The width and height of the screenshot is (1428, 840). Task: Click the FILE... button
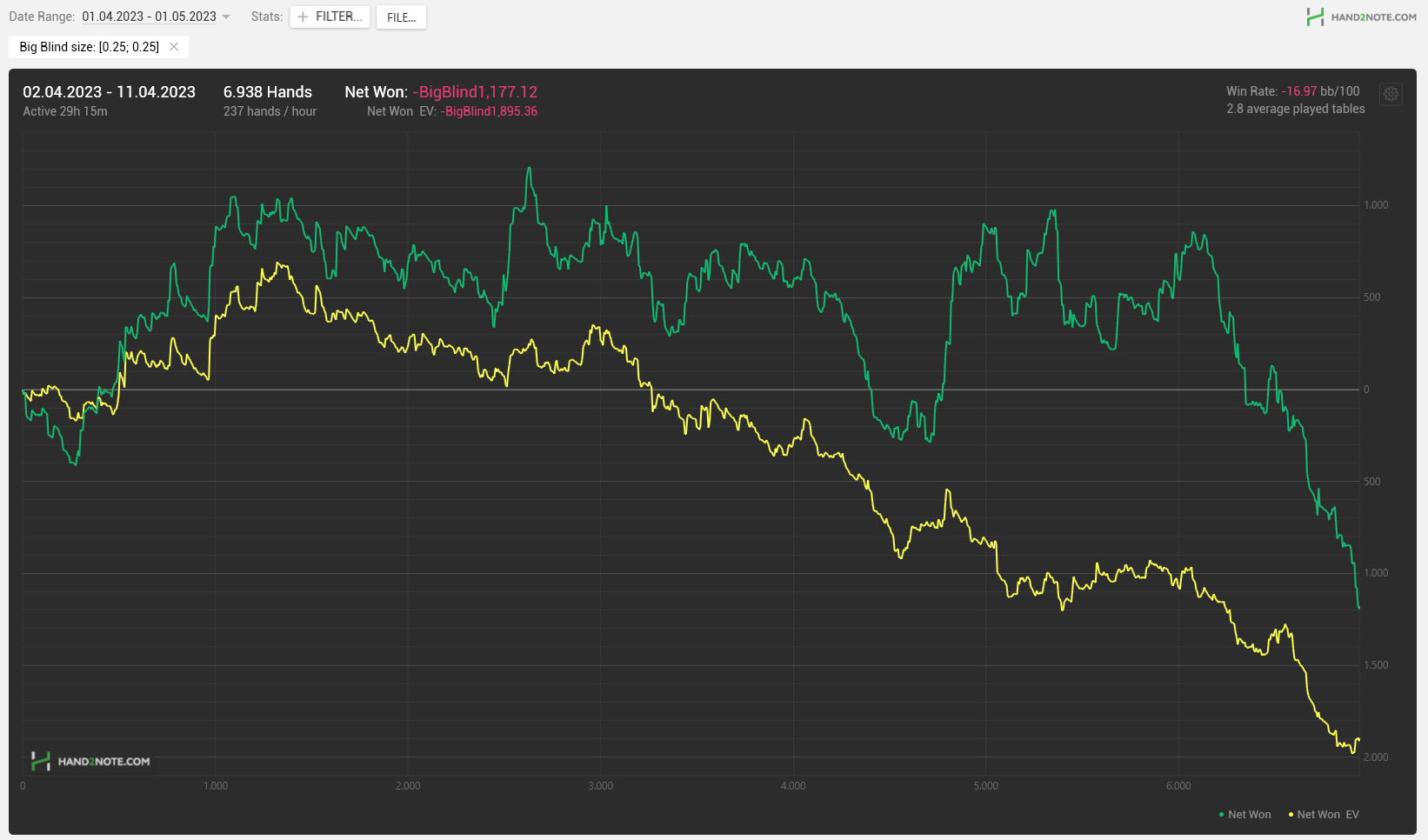coord(401,17)
